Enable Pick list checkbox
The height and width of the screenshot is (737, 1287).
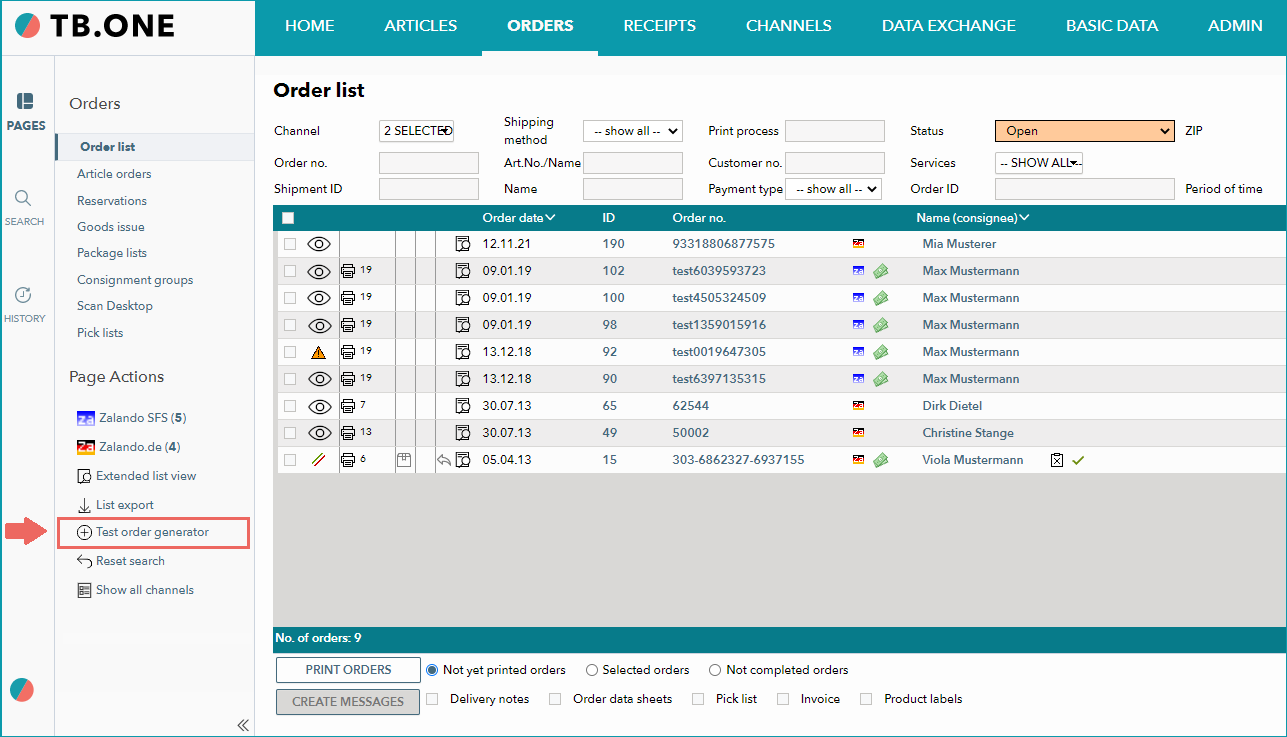coord(698,699)
